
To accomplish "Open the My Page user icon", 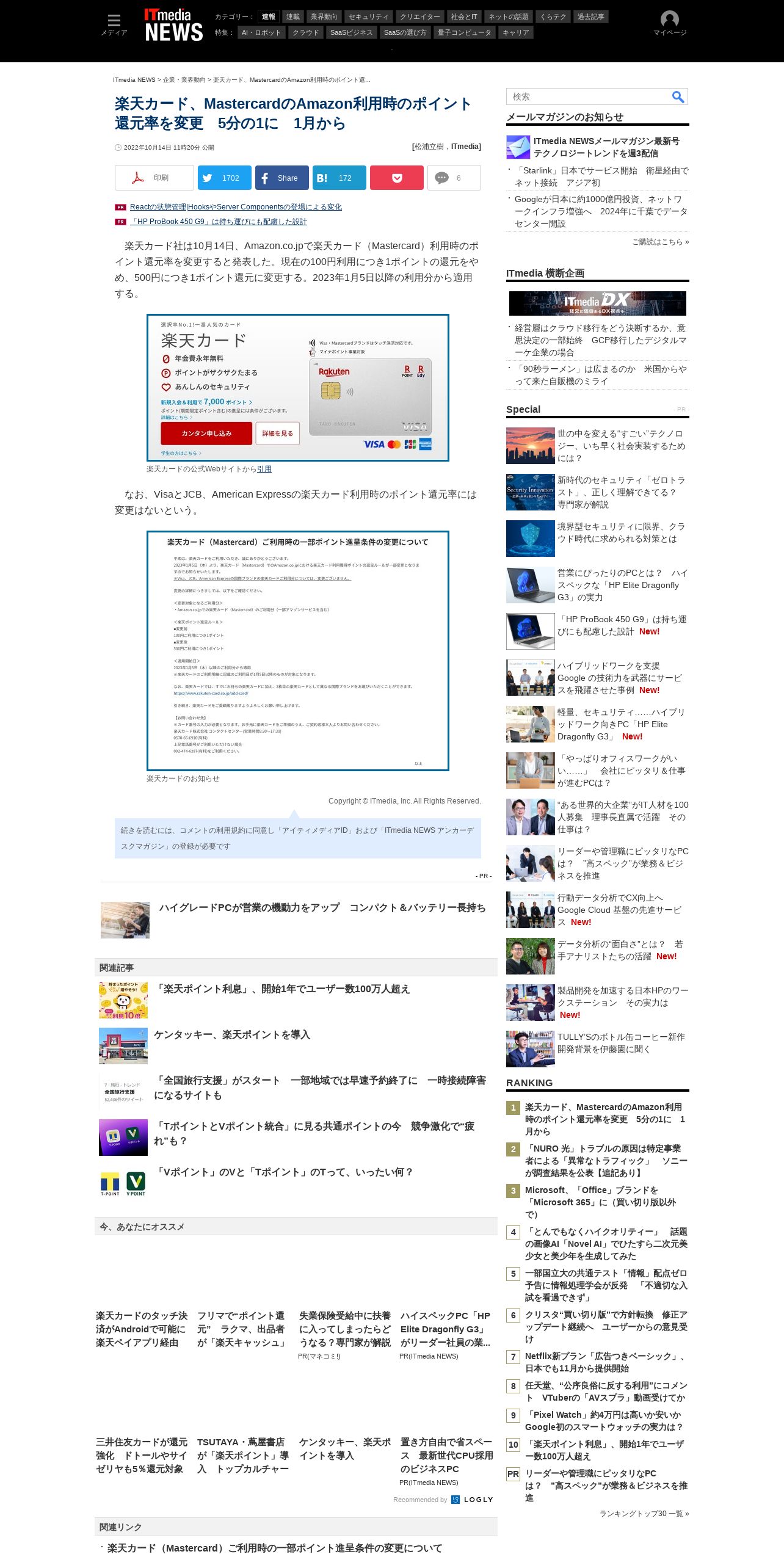I will click(x=670, y=20).
